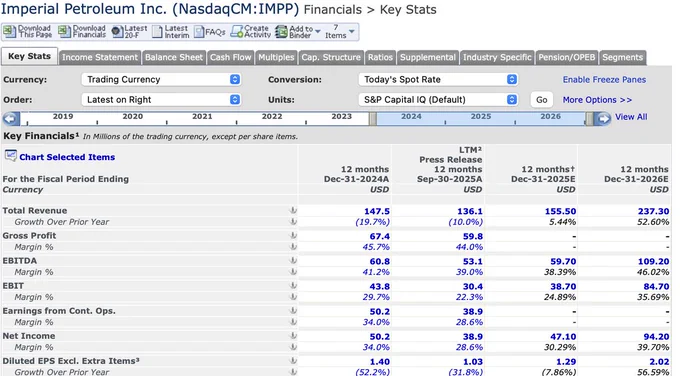Expand the Add to Binder dropdown arrow
Viewport: 680px width, 376px height.
(318, 32)
